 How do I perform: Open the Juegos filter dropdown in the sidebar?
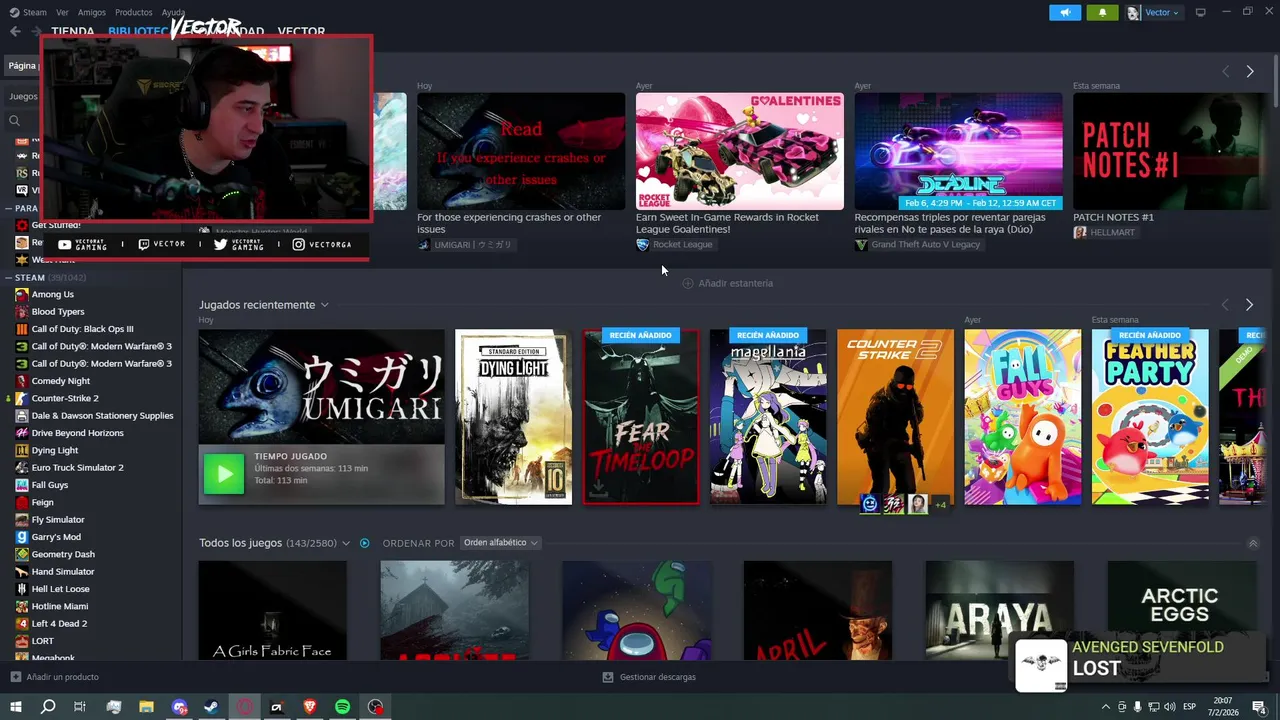pyautogui.click(x=24, y=97)
